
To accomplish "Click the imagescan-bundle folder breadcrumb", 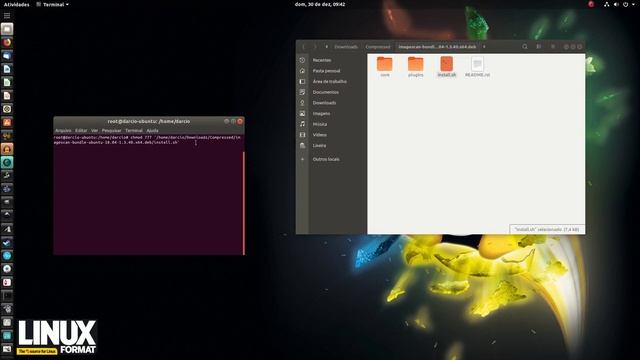I will [x=437, y=47].
